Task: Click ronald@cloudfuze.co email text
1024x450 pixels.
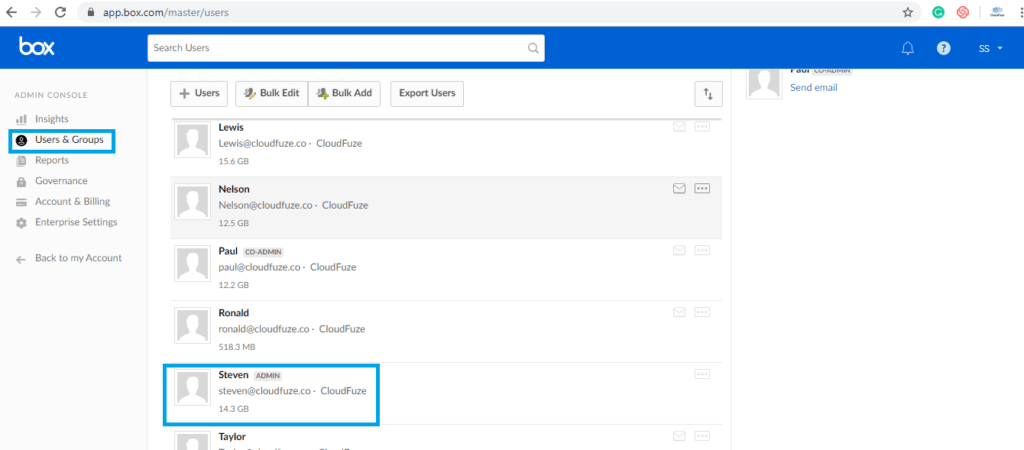Action: point(264,329)
